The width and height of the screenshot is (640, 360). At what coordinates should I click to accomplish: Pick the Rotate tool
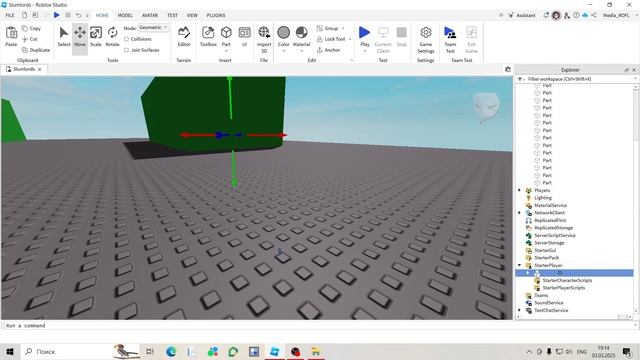pos(112,37)
